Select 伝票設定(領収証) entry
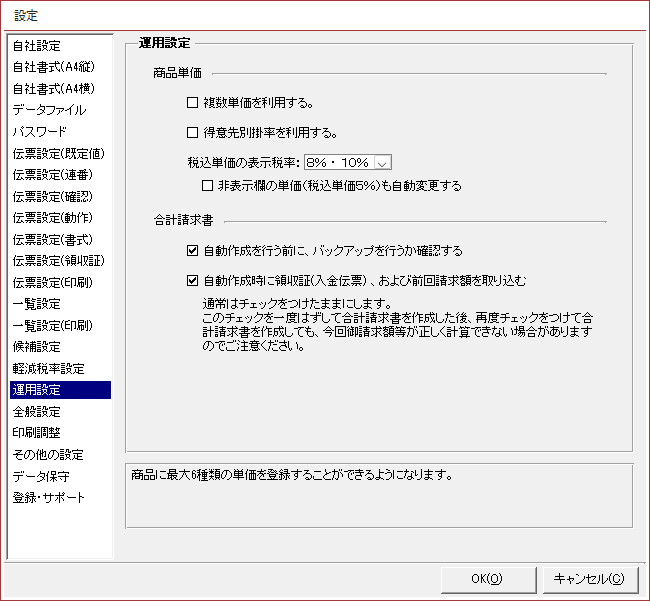This screenshot has width=650, height=601. point(60,261)
